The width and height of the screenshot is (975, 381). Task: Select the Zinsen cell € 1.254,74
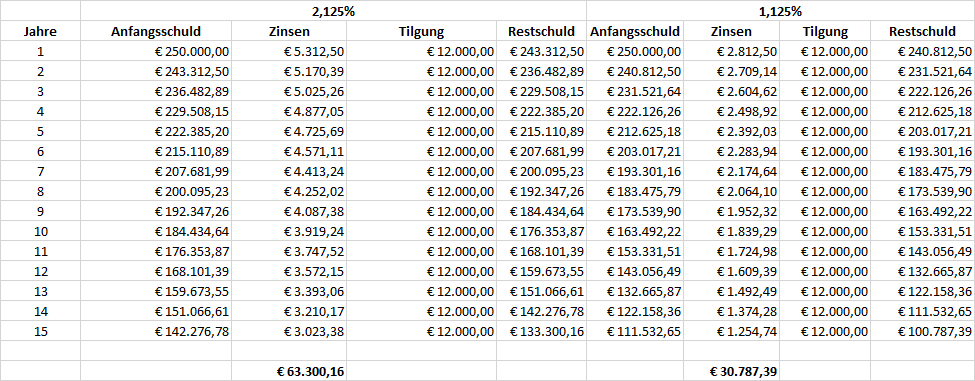tap(731, 332)
